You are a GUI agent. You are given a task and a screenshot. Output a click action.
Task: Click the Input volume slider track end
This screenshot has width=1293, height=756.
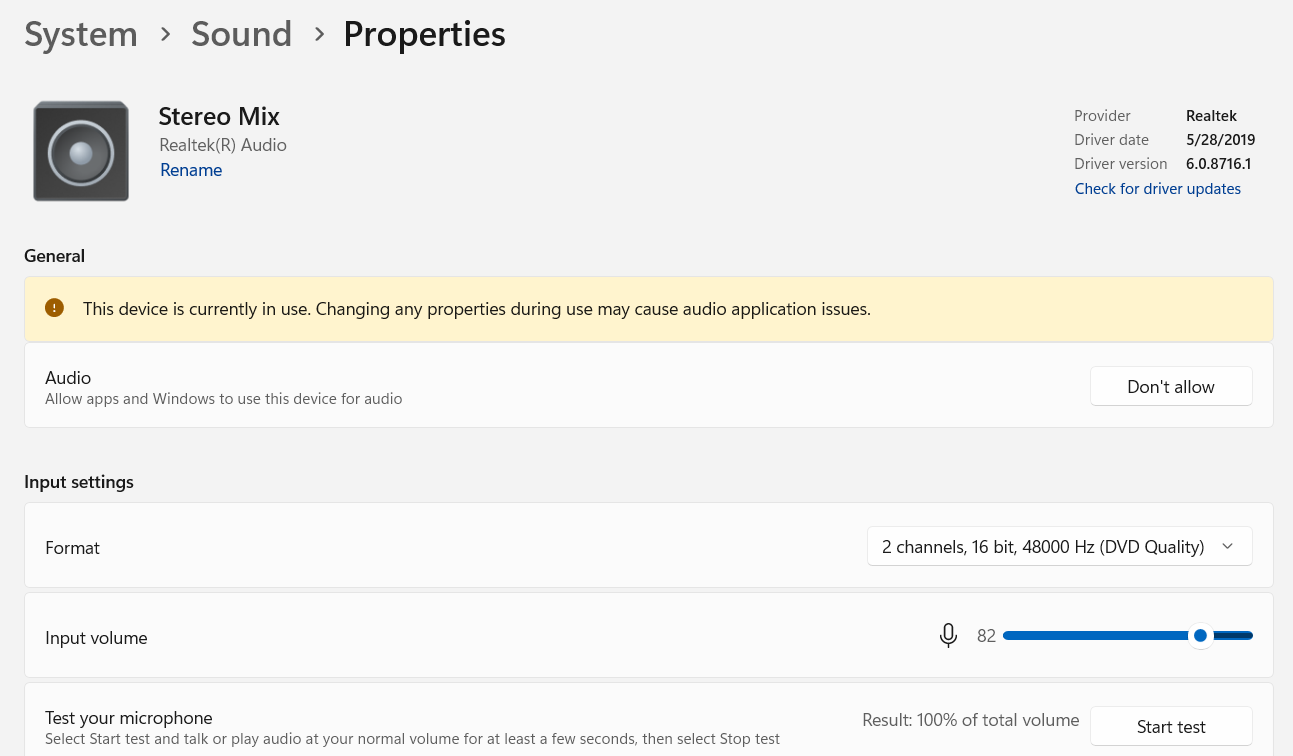tap(1248, 636)
